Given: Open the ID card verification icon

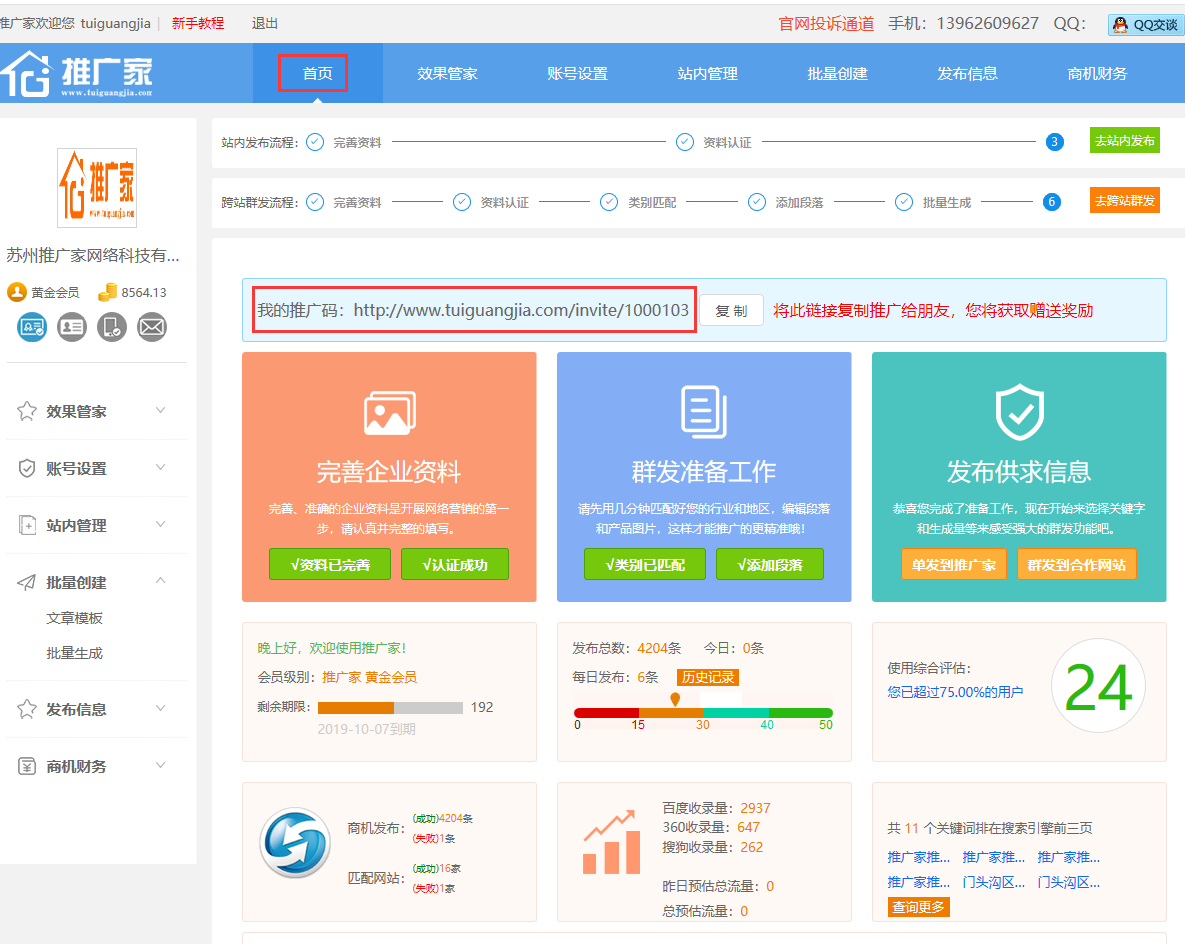Looking at the screenshot, I should [x=72, y=327].
